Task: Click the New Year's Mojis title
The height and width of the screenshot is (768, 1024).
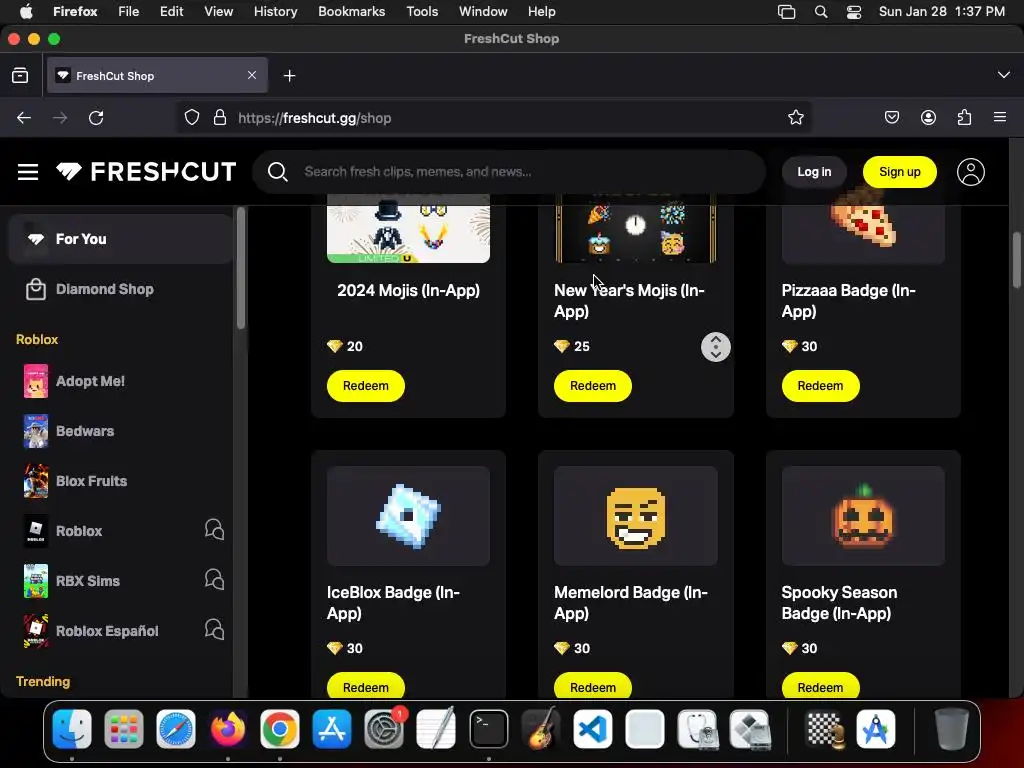Action: (630, 300)
